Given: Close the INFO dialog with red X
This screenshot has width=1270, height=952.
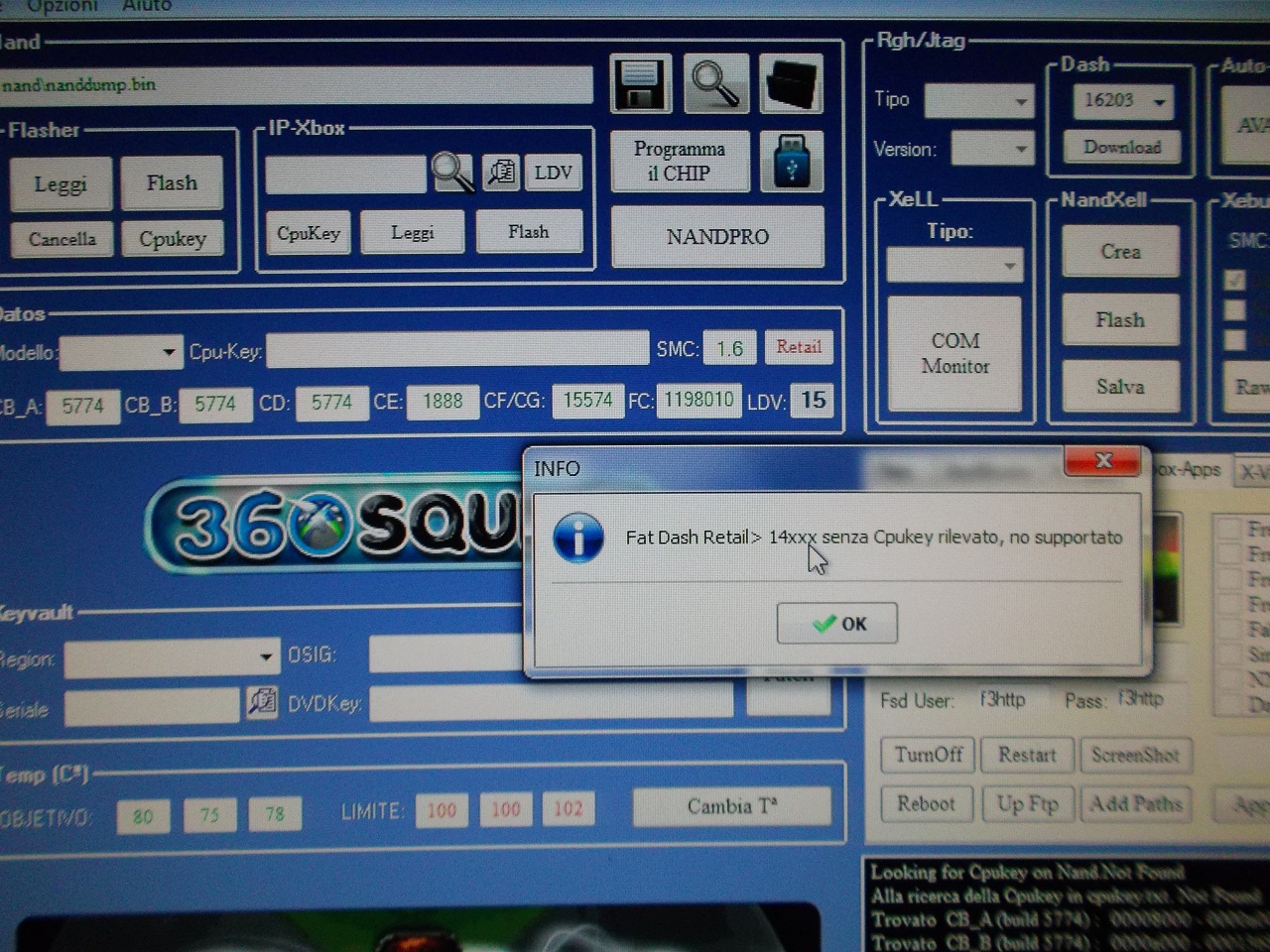Looking at the screenshot, I should click(x=1101, y=461).
